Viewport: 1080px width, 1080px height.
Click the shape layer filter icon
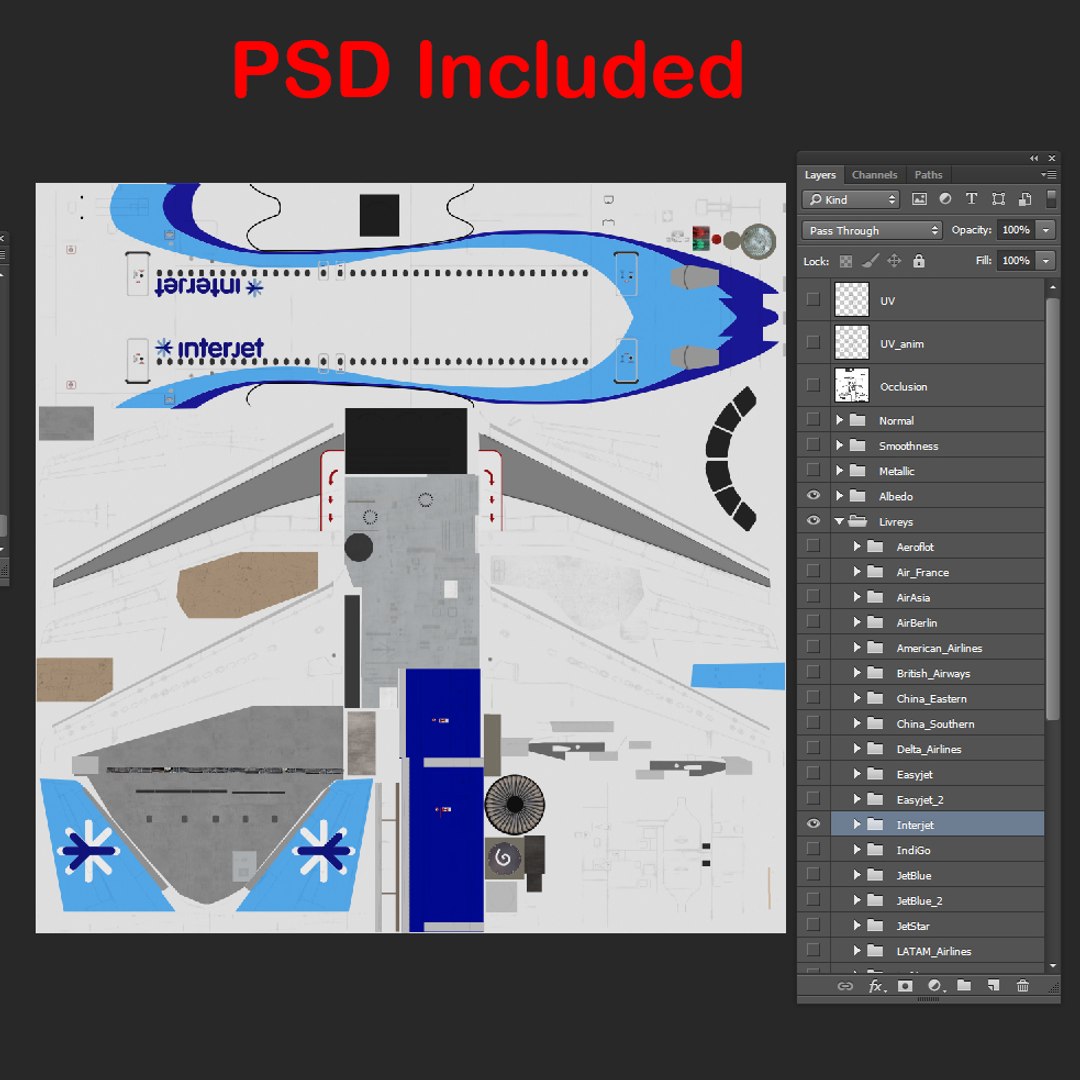point(998,199)
